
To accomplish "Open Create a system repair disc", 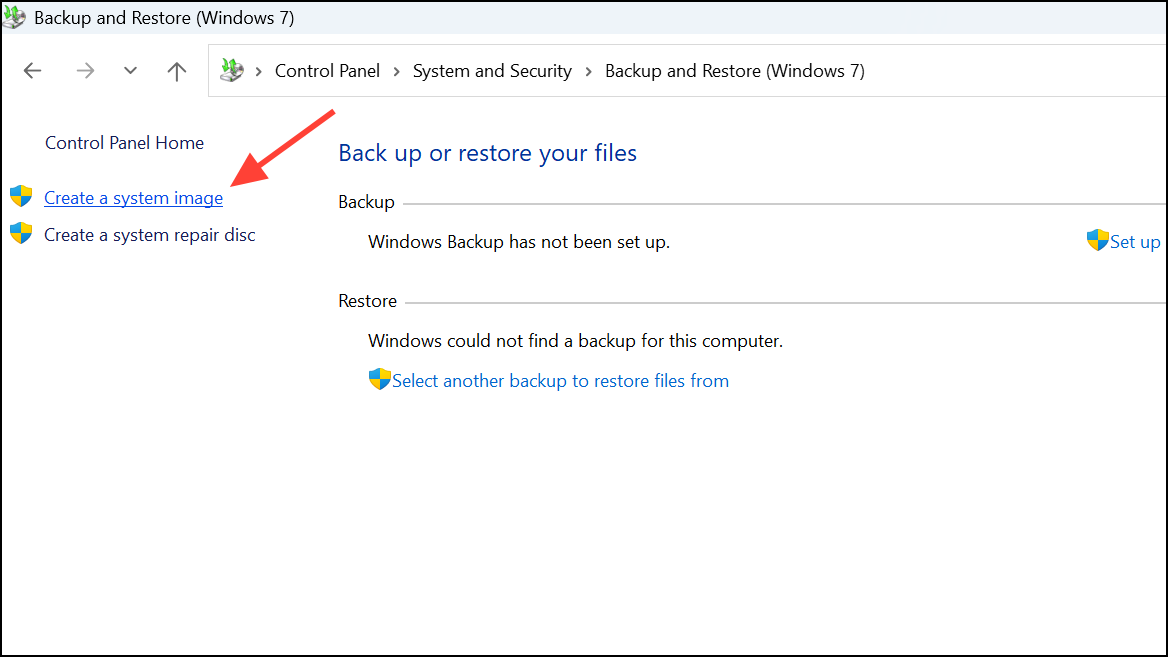I will tap(149, 234).
